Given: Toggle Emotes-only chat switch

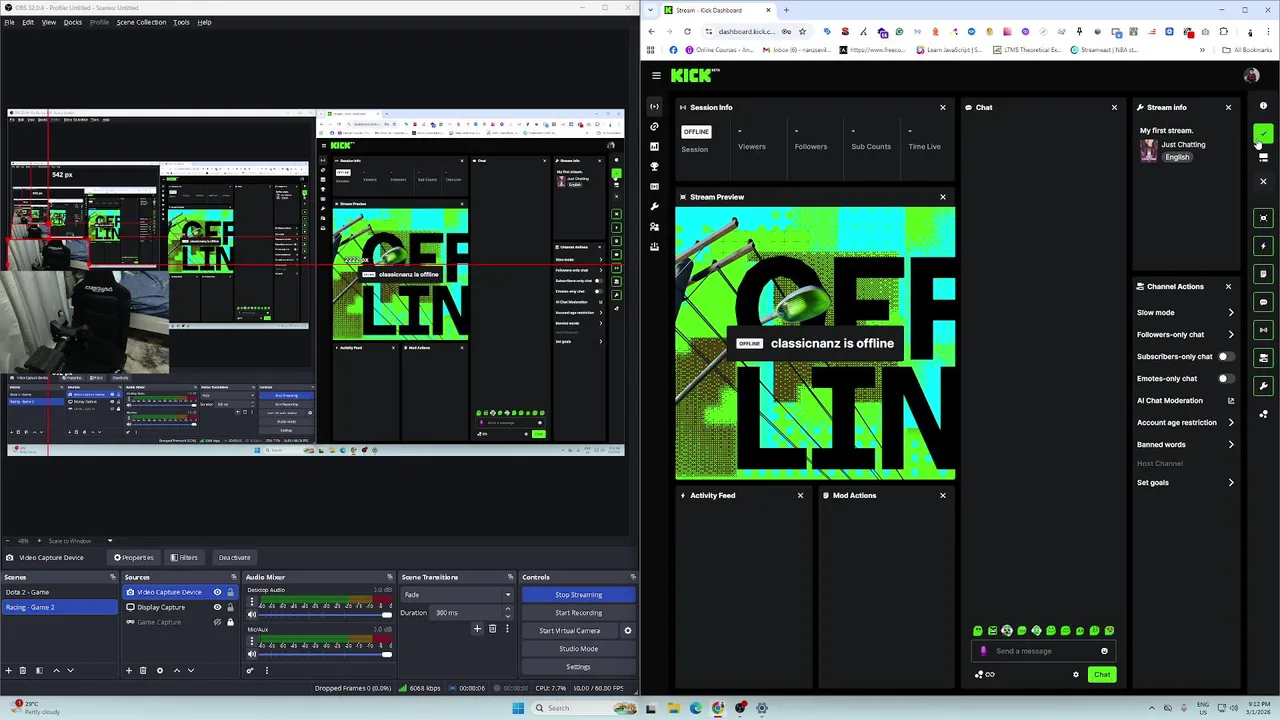Looking at the screenshot, I should (1224, 379).
